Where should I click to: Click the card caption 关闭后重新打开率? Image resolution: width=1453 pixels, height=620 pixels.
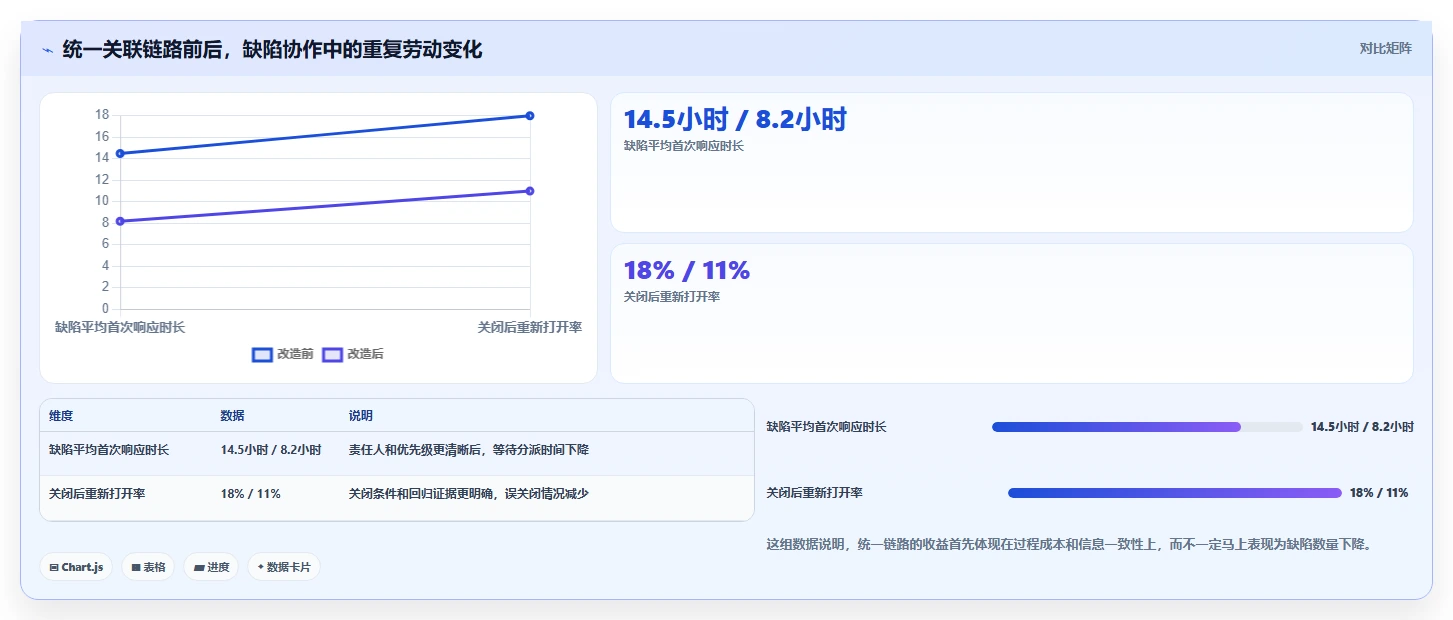click(x=671, y=297)
